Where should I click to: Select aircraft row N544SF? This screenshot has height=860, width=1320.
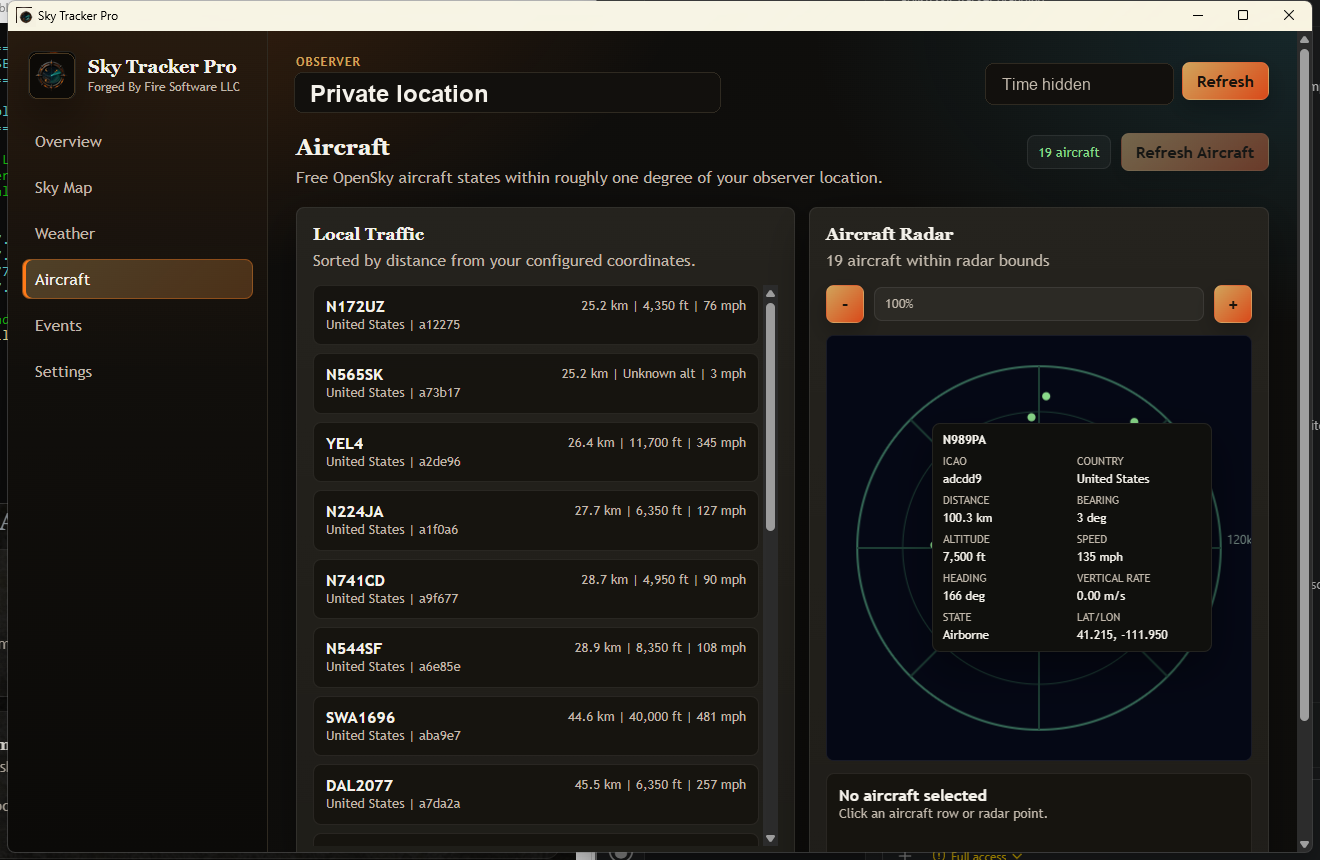pyautogui.click(x=535, y=657)
